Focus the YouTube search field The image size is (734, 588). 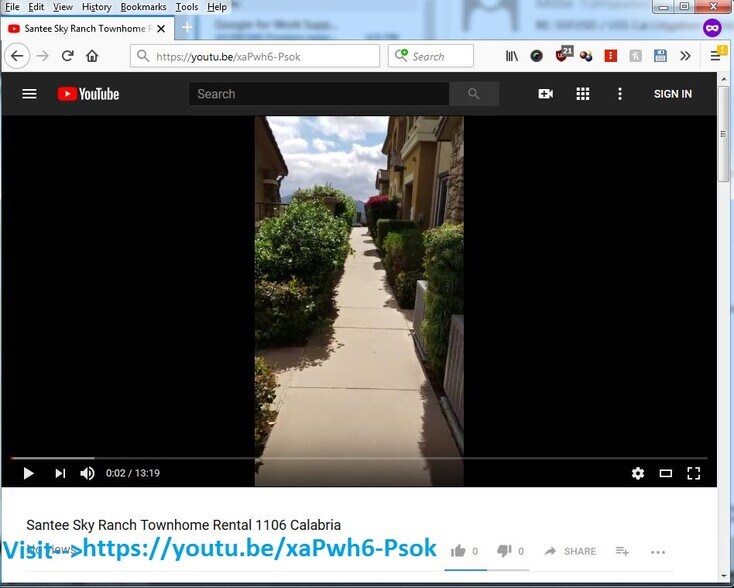[x=319, y=94]
